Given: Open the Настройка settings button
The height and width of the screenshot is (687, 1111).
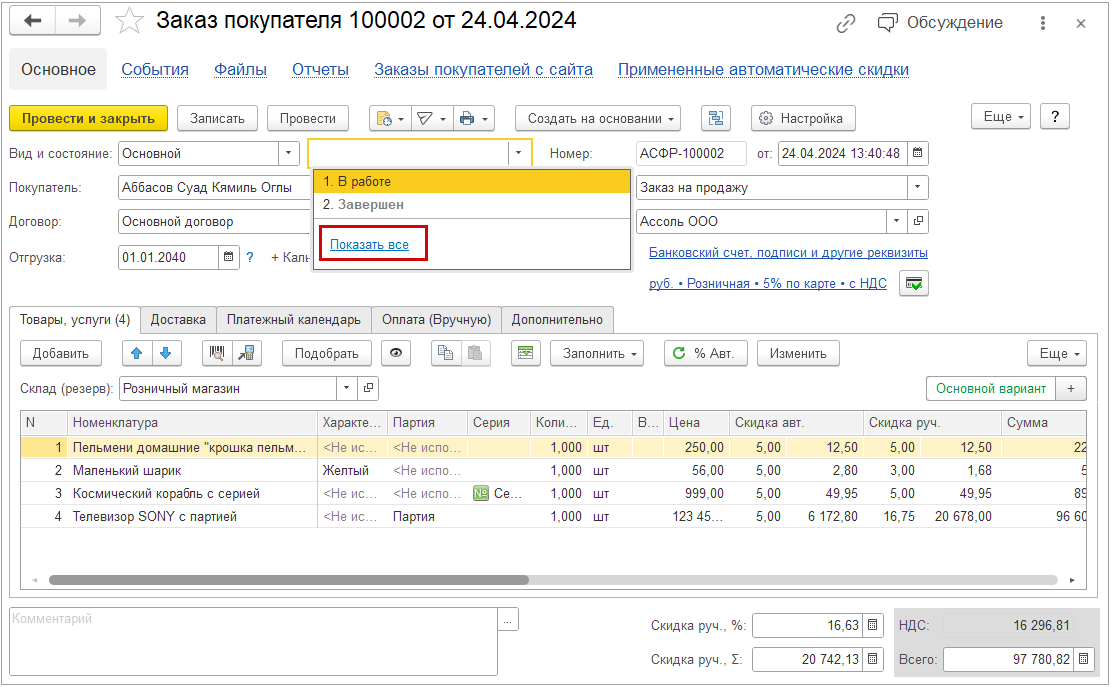Looking at the screenshot, I should point(803,118).
